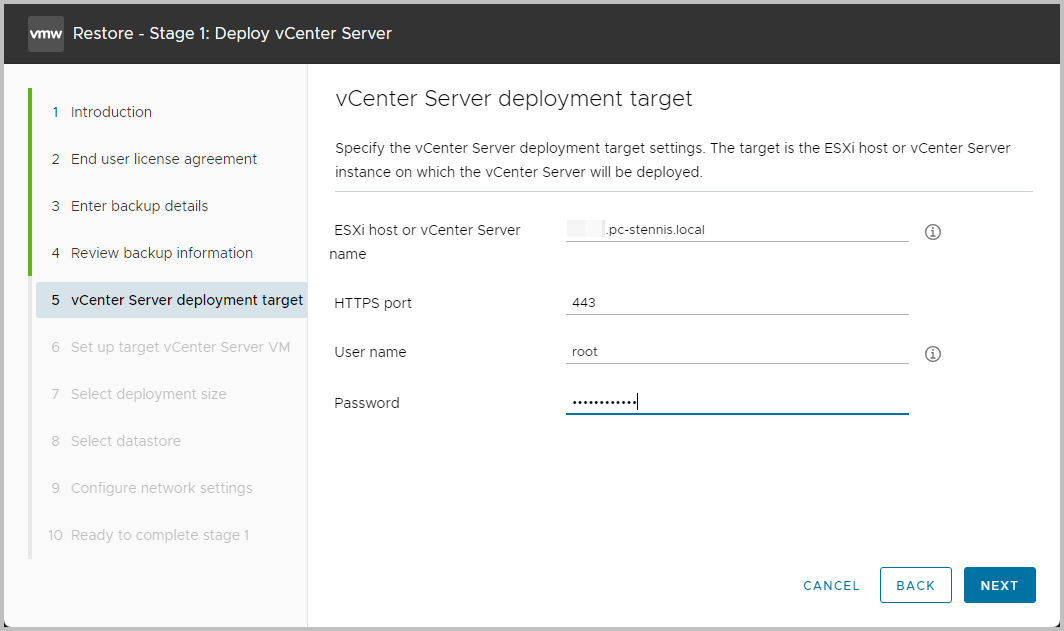
Task: Select the Select datastore step
Action: pos(126,441)
